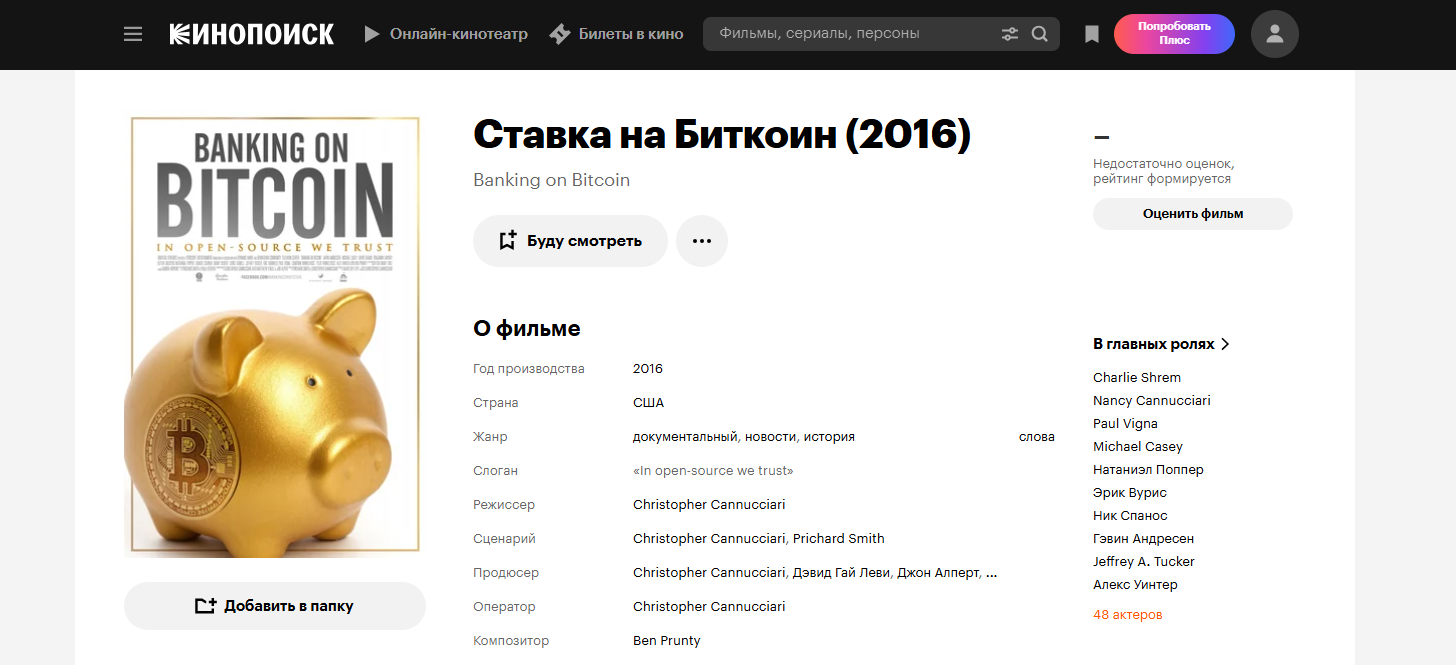Screen dimensions: 1456x665
Task: Open composer Ben Prunty
Action: [x=667, y=641]
